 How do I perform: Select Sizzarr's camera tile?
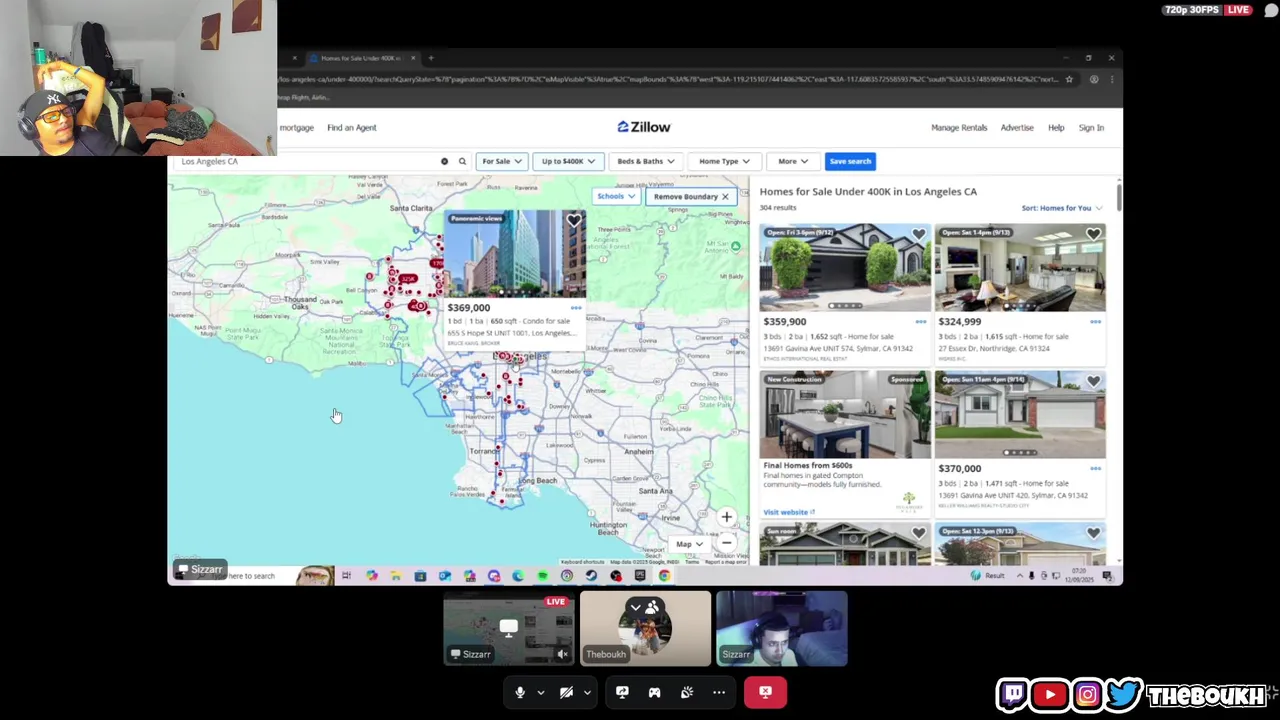coord(781,628)
